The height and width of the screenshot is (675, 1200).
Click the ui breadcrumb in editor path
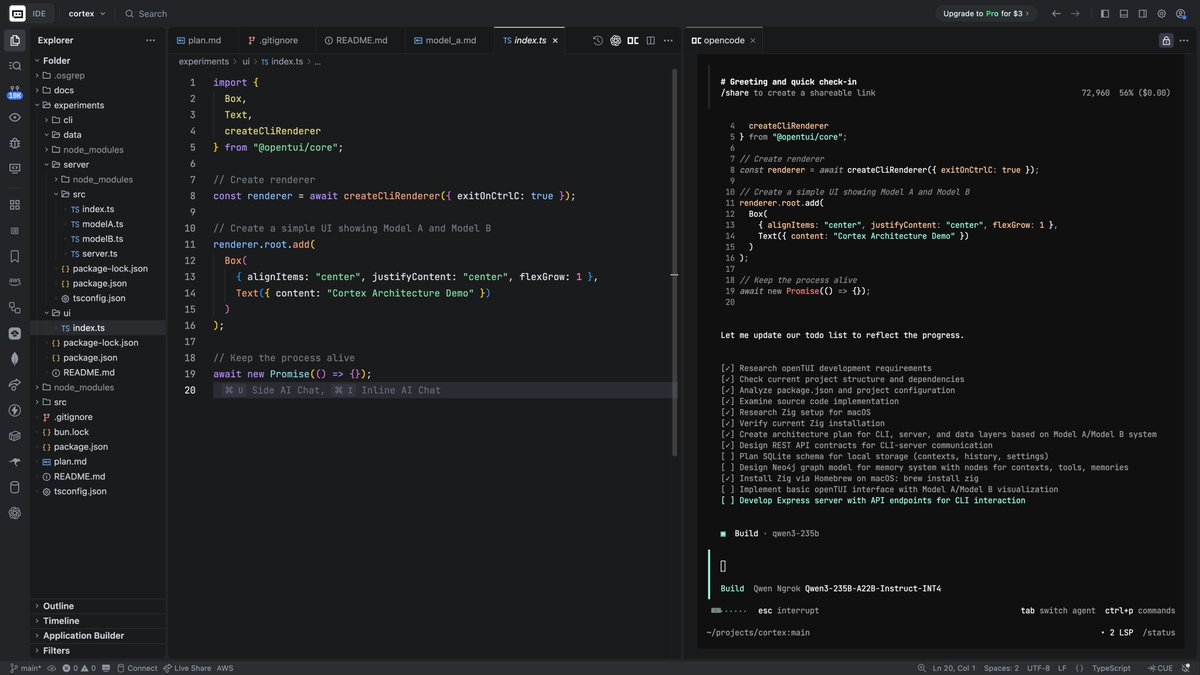point(245,61)
